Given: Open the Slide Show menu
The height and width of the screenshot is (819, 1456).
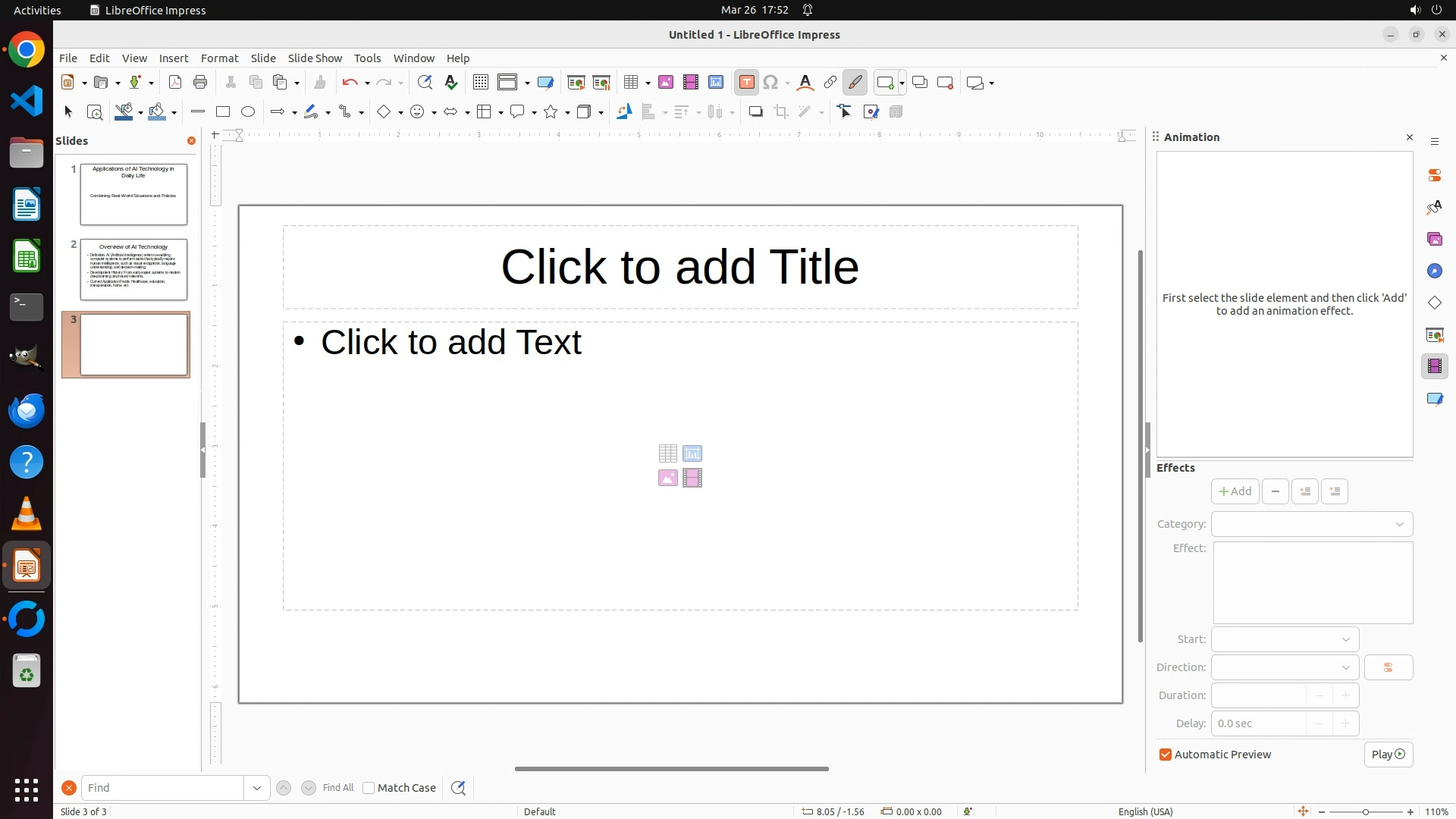Looking at the screenshot, I should [315, 58].
